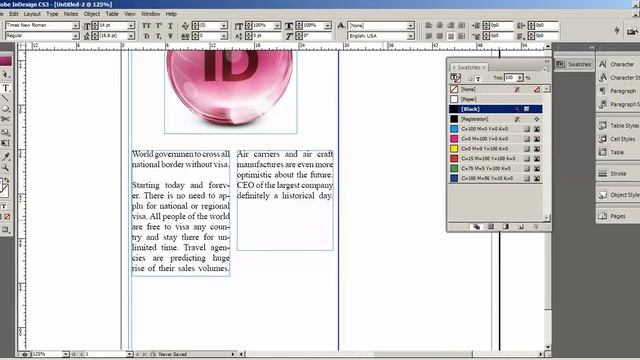Click the Subscript T icon
This screenshot has height=360, width=640.
pyautogui.click(x=158, y=36)
